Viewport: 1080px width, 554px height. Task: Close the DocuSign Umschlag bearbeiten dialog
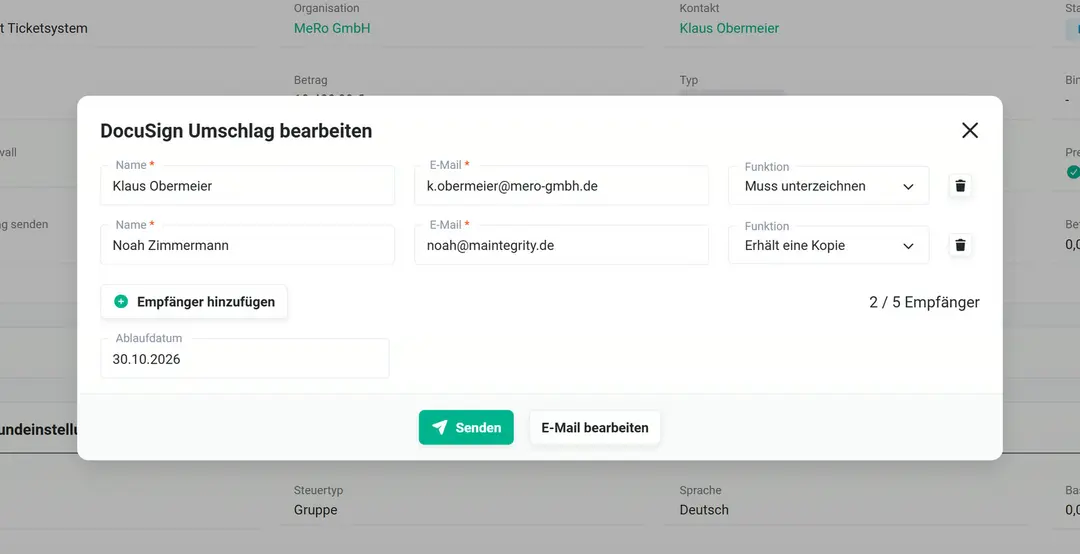(x=970, y=130)
